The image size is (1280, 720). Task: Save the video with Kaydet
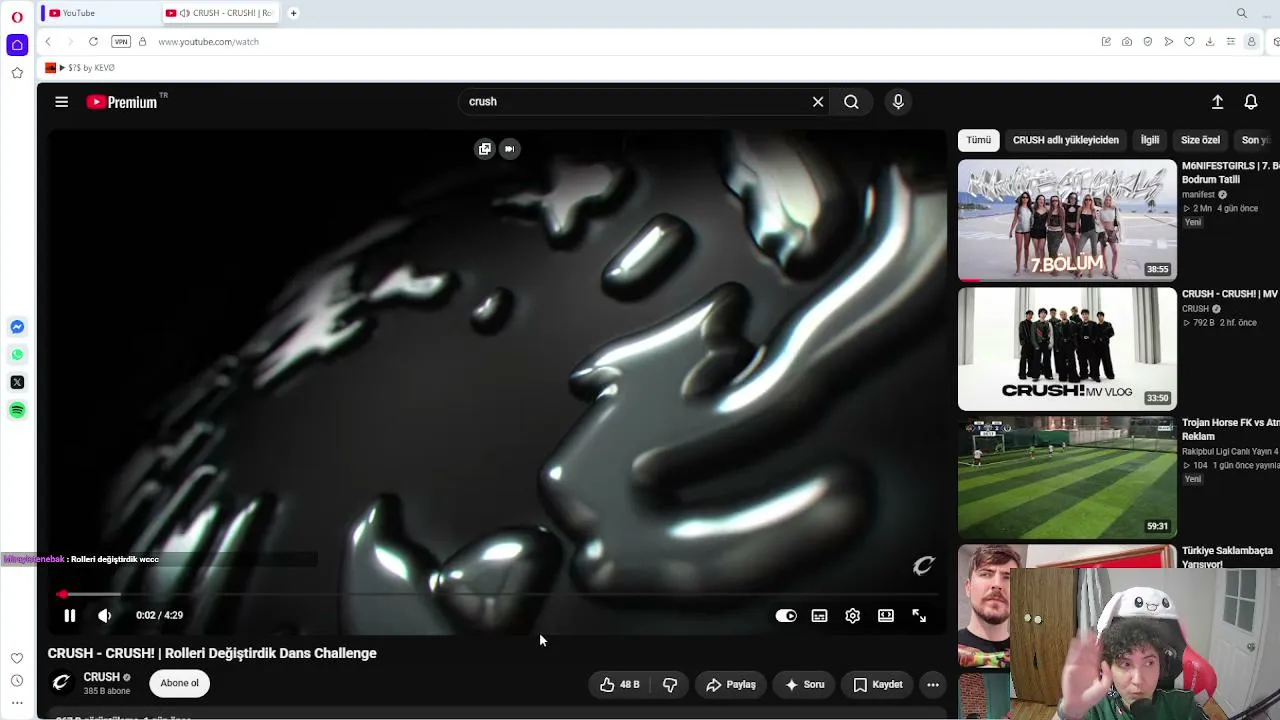[x=877, y=685]
